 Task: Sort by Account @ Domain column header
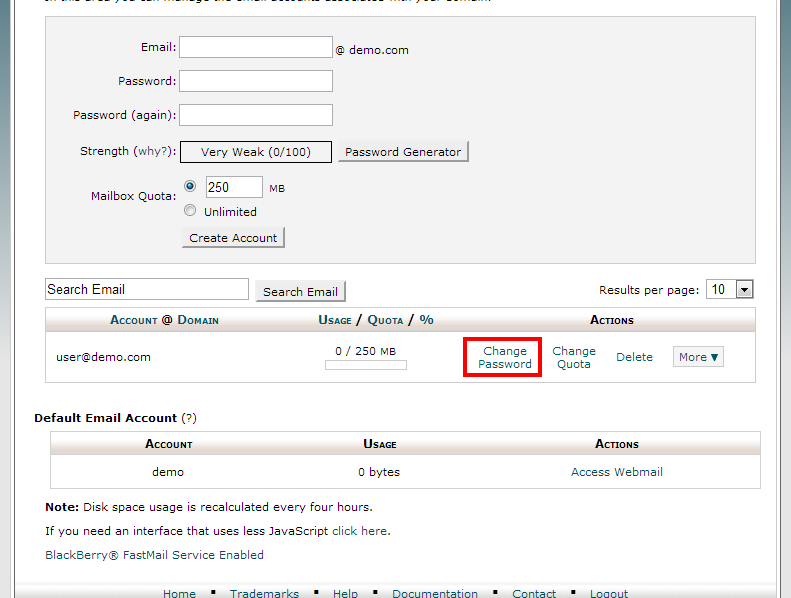pyautogui.click(x=164, y=320)
